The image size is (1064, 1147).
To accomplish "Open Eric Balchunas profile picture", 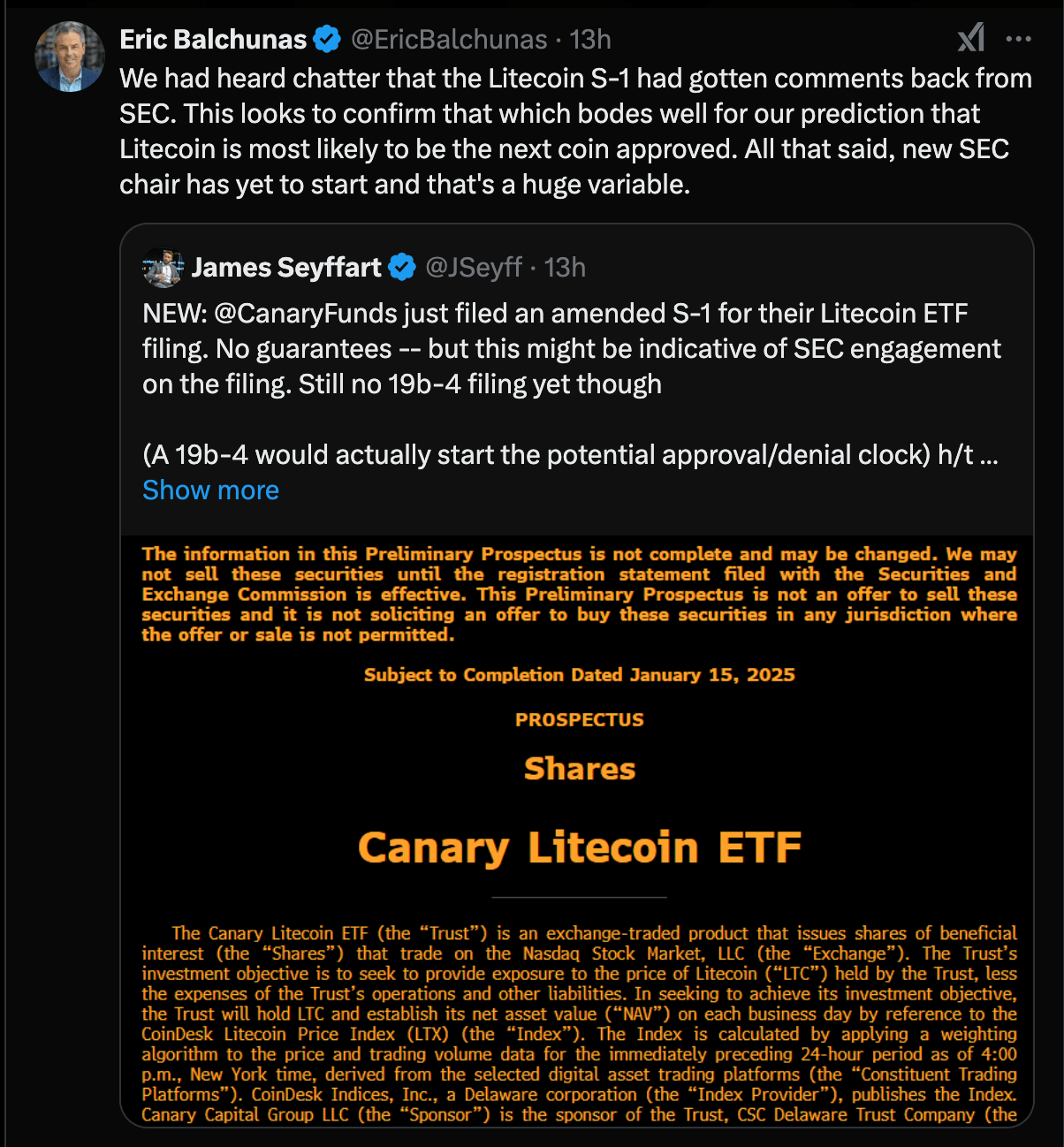I will [x=69, y=57].
